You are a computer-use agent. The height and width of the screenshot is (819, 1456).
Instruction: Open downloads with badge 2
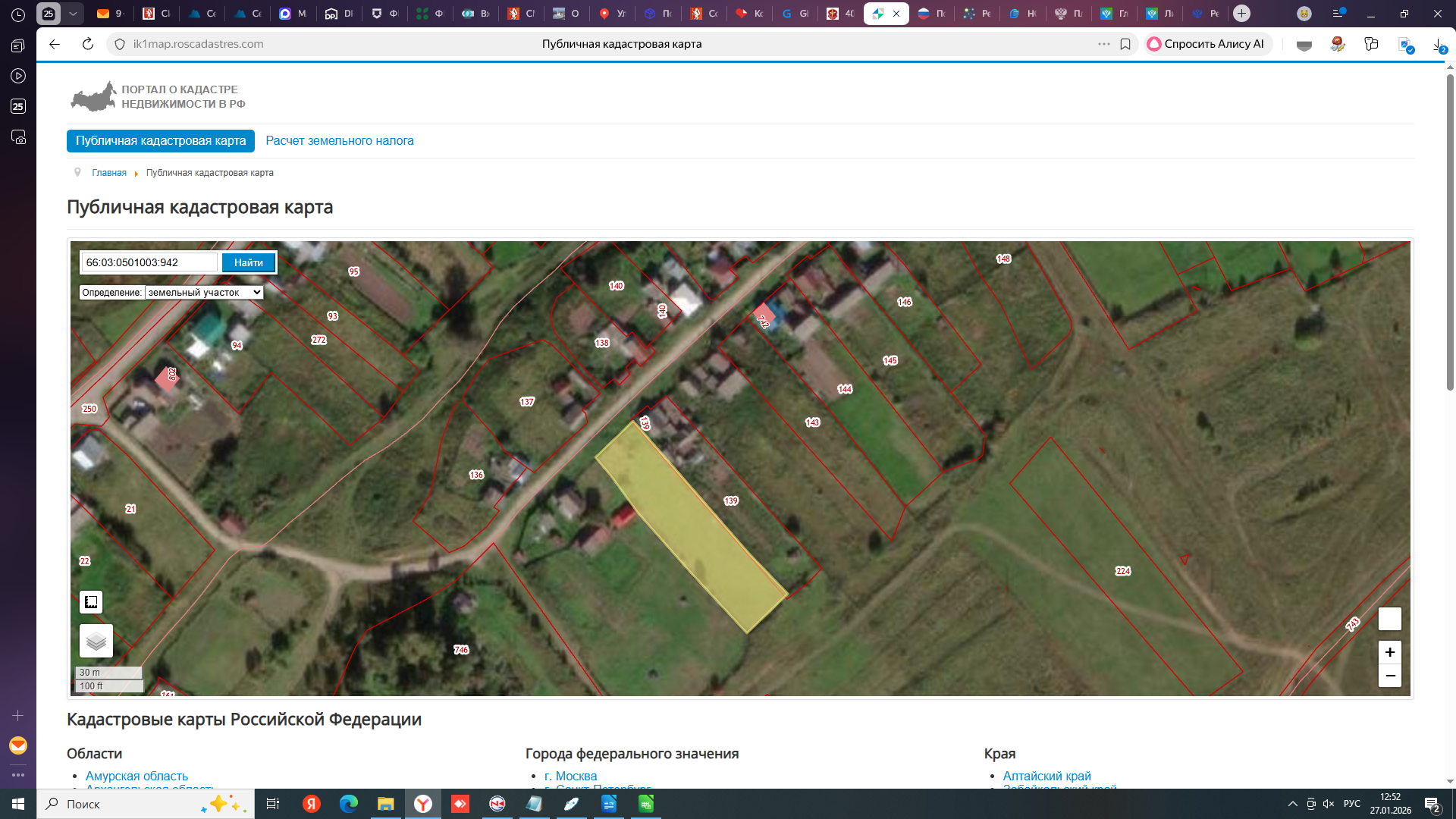[1439, 45]
